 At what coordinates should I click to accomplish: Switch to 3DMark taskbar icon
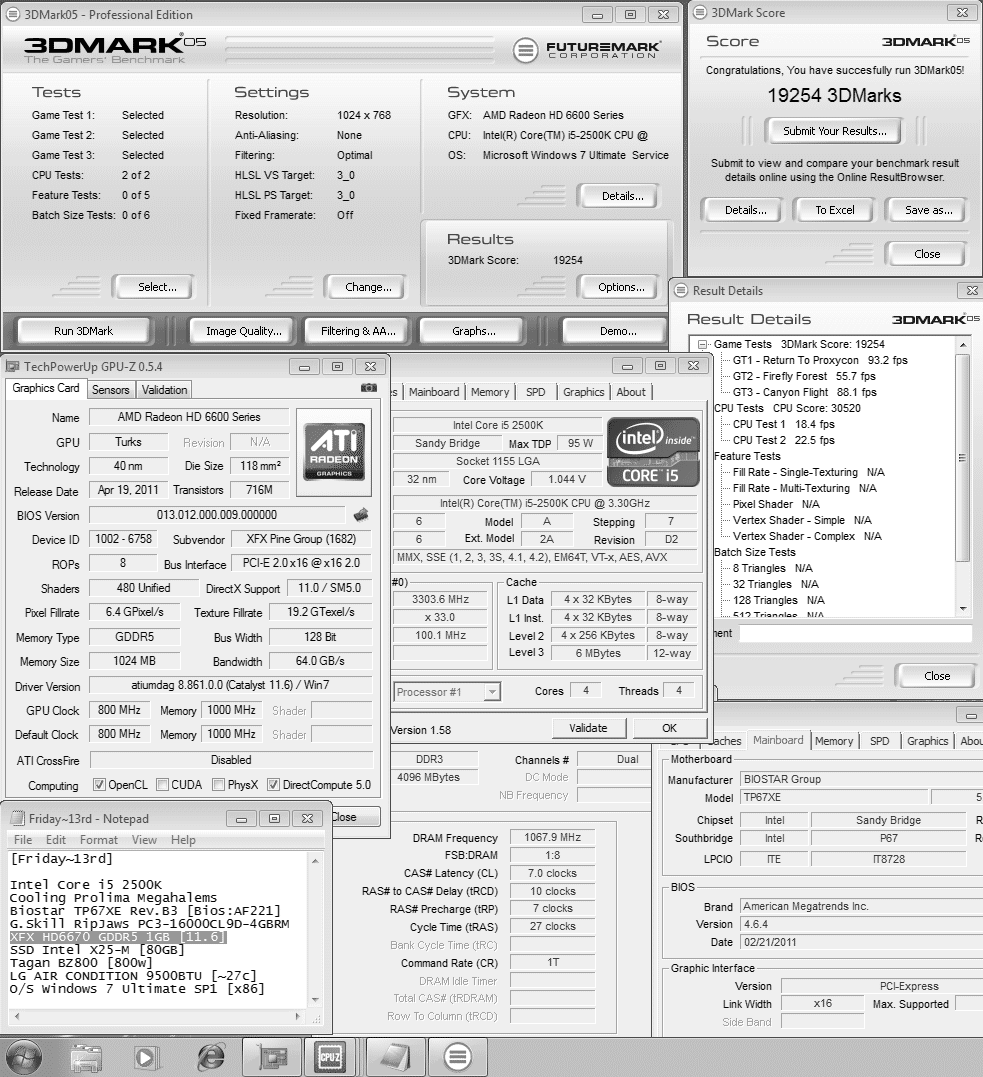click(457, 1056)
